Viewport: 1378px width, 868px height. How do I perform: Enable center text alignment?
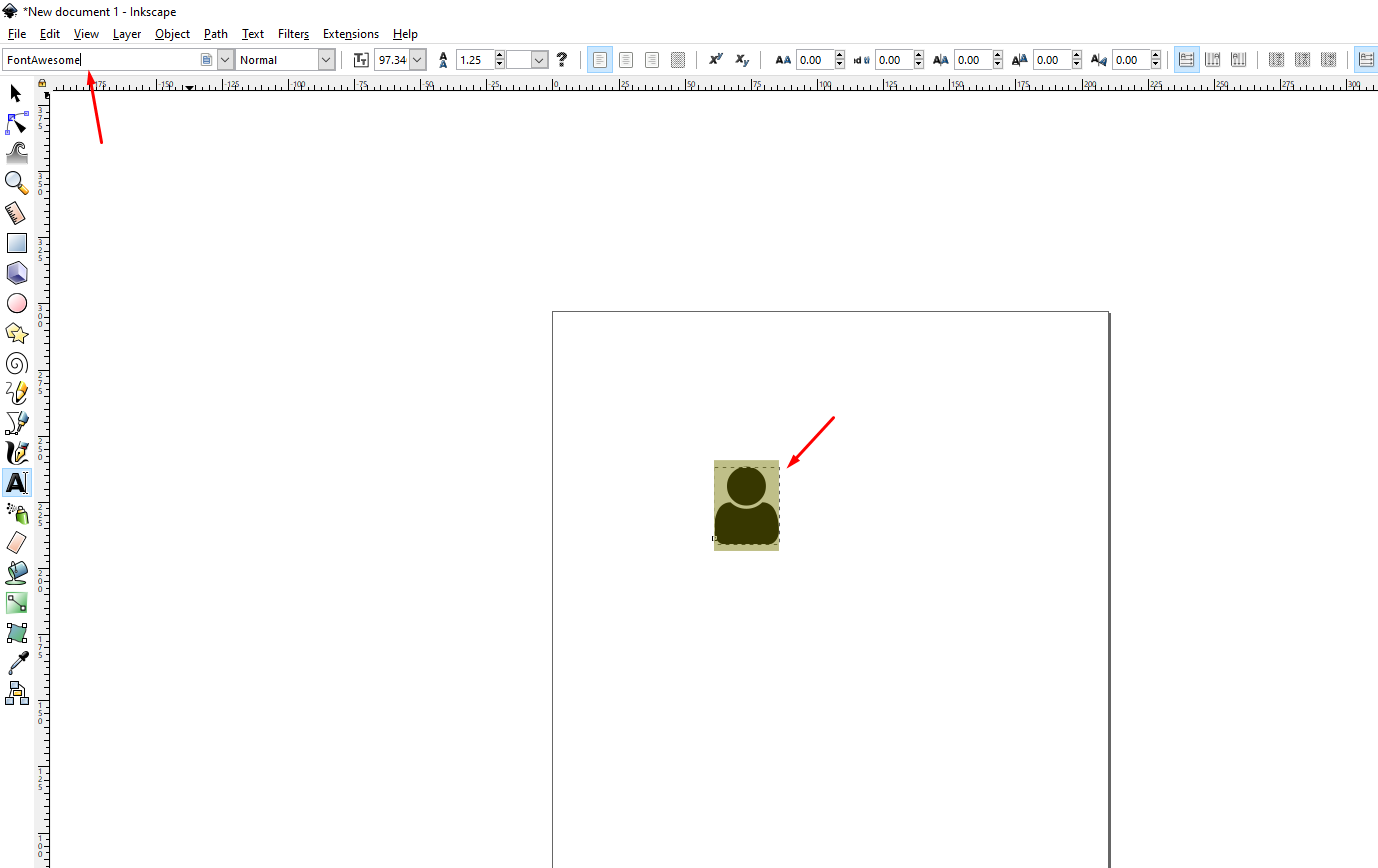[626, 60]
